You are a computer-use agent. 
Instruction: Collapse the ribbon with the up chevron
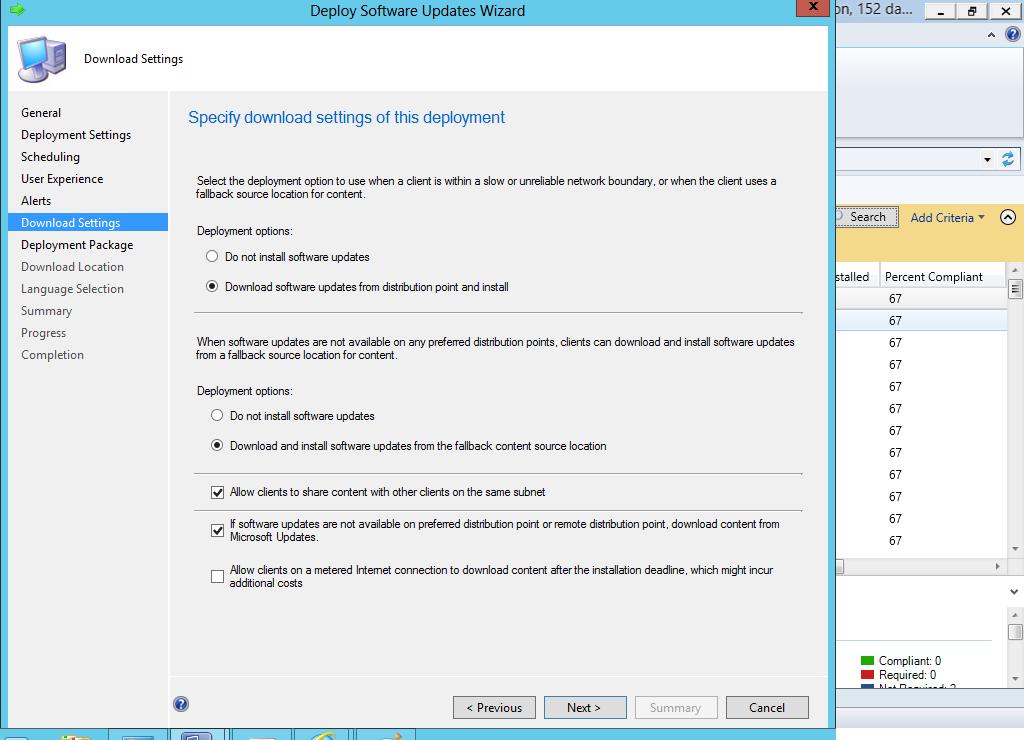tap(991, 35)
